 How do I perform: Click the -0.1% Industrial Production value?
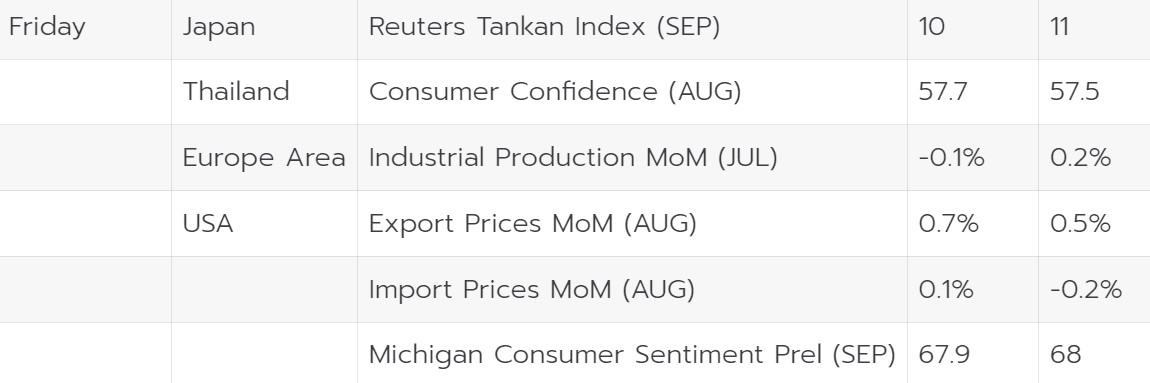coord(951,158)
